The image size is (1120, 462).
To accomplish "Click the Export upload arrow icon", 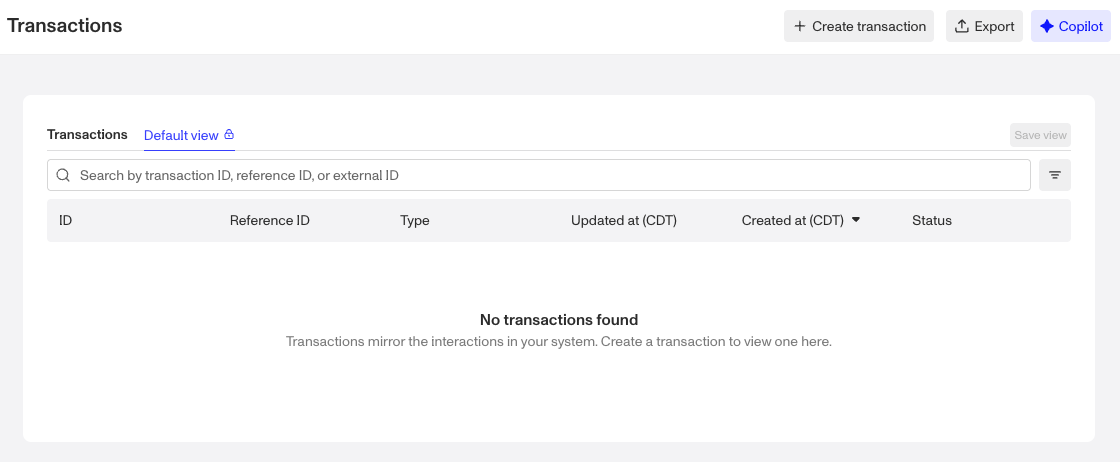I will [962, 27].
